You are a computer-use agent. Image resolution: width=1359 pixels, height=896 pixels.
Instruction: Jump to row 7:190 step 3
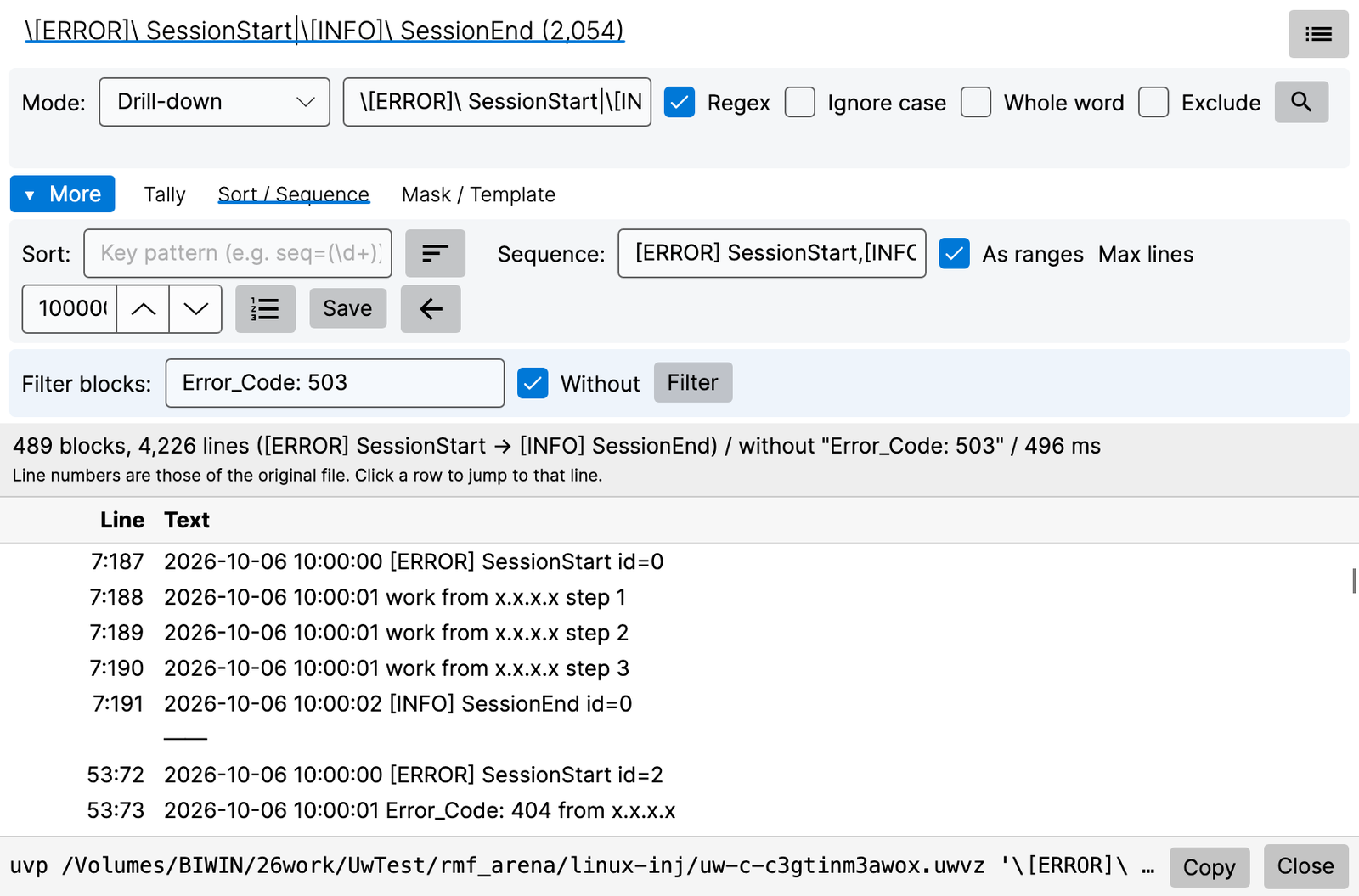[679, 668]
